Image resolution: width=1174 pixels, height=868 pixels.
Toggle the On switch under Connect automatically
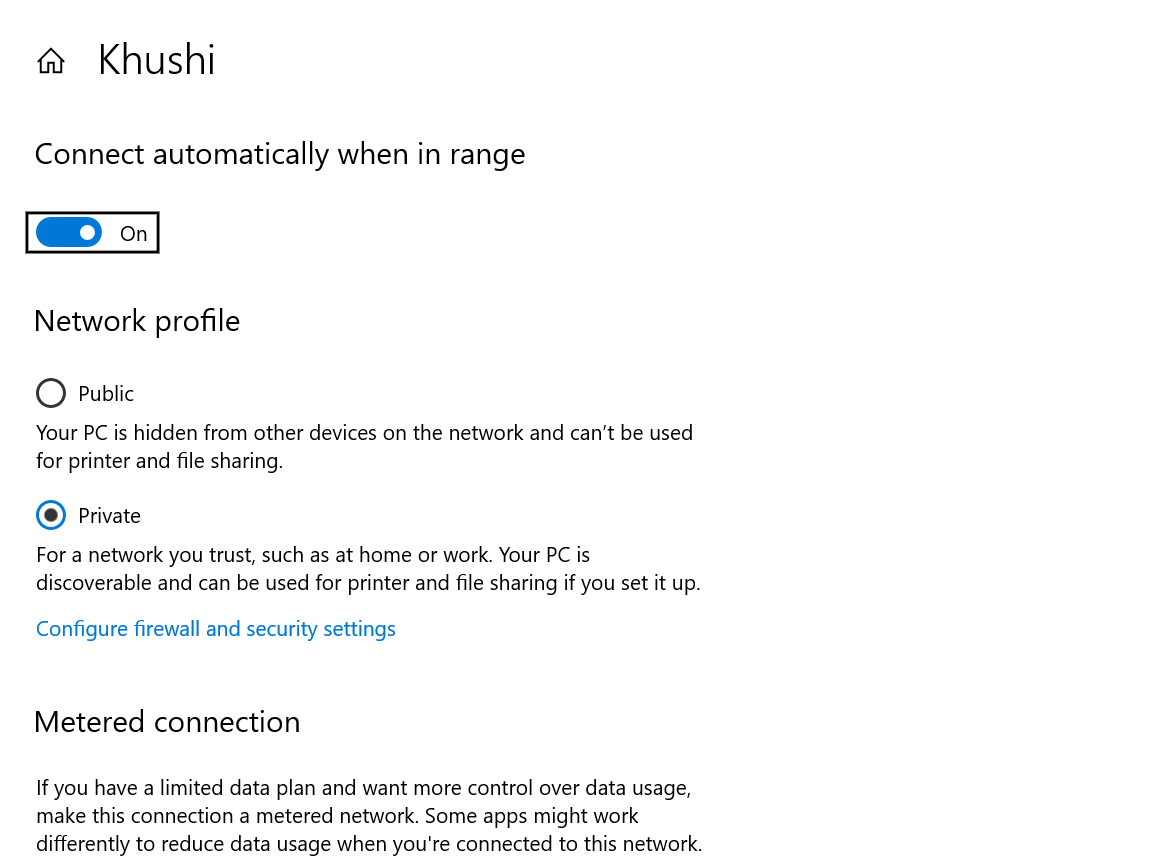pos(69,232)
